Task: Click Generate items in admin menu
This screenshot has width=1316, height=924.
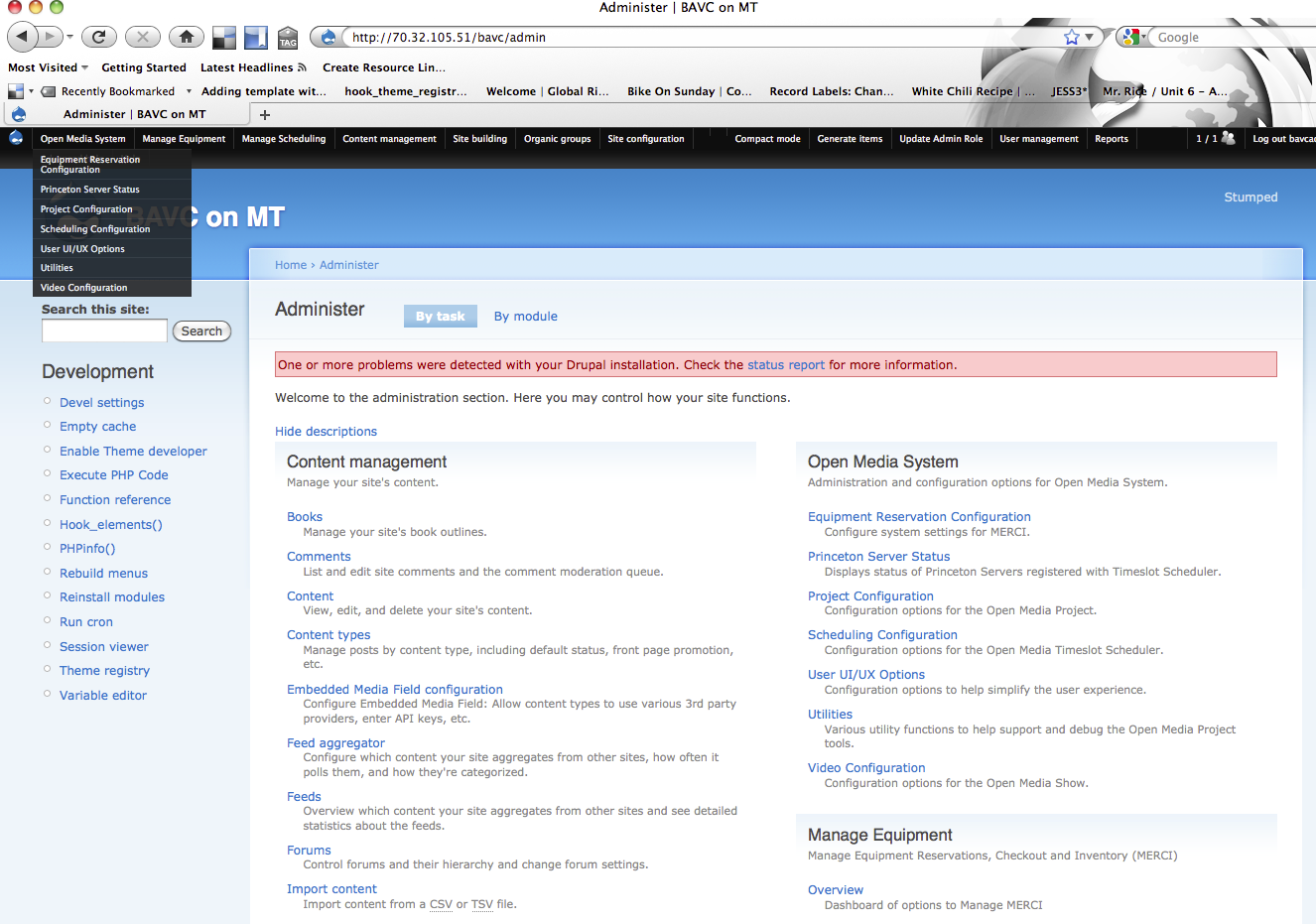Action: (850, 139)
